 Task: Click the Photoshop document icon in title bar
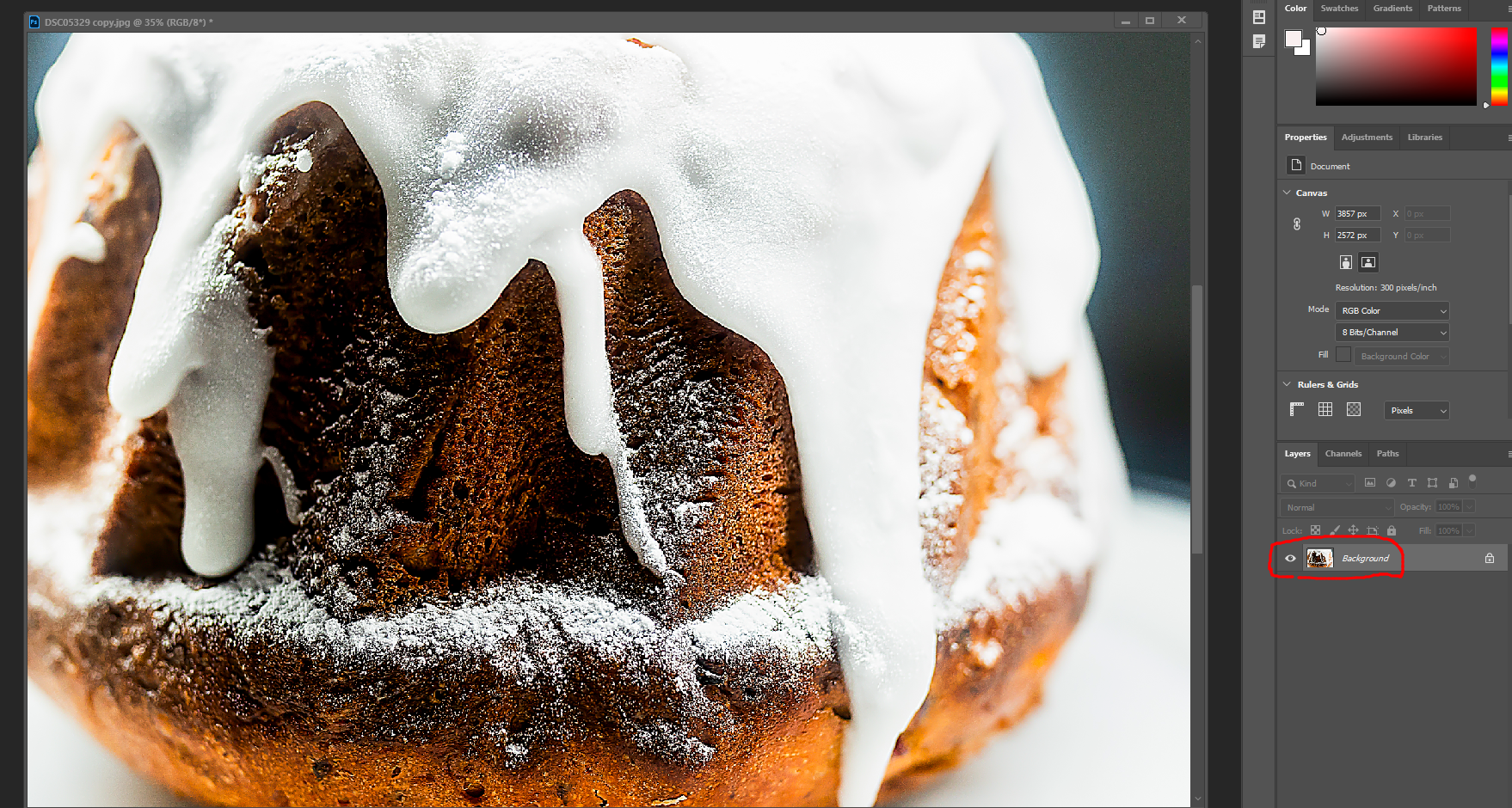pyautogui.click(x=34, y=21)
